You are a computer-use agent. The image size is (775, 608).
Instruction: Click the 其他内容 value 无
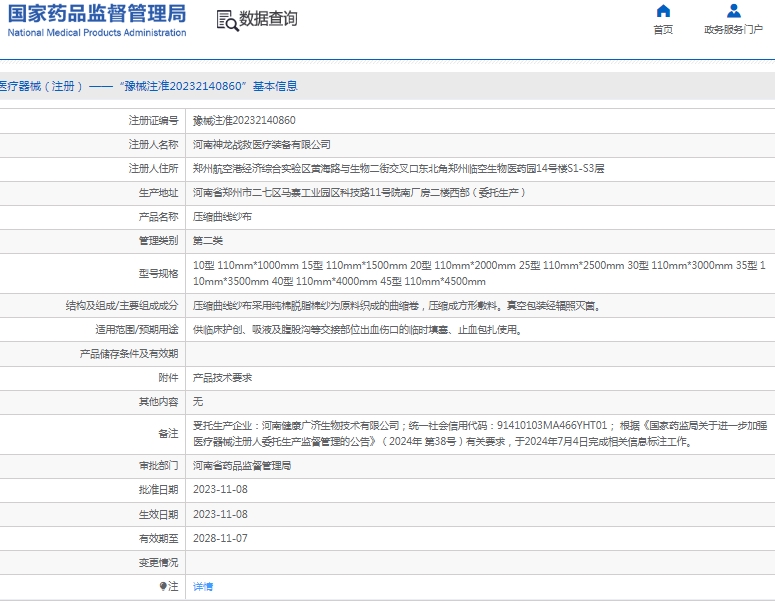coord(198,401)
